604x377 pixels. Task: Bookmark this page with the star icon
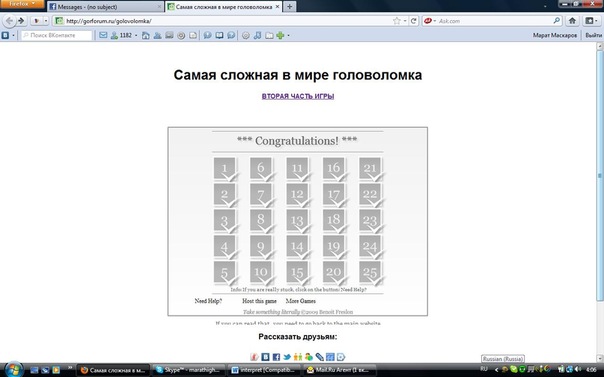(397, 21)
